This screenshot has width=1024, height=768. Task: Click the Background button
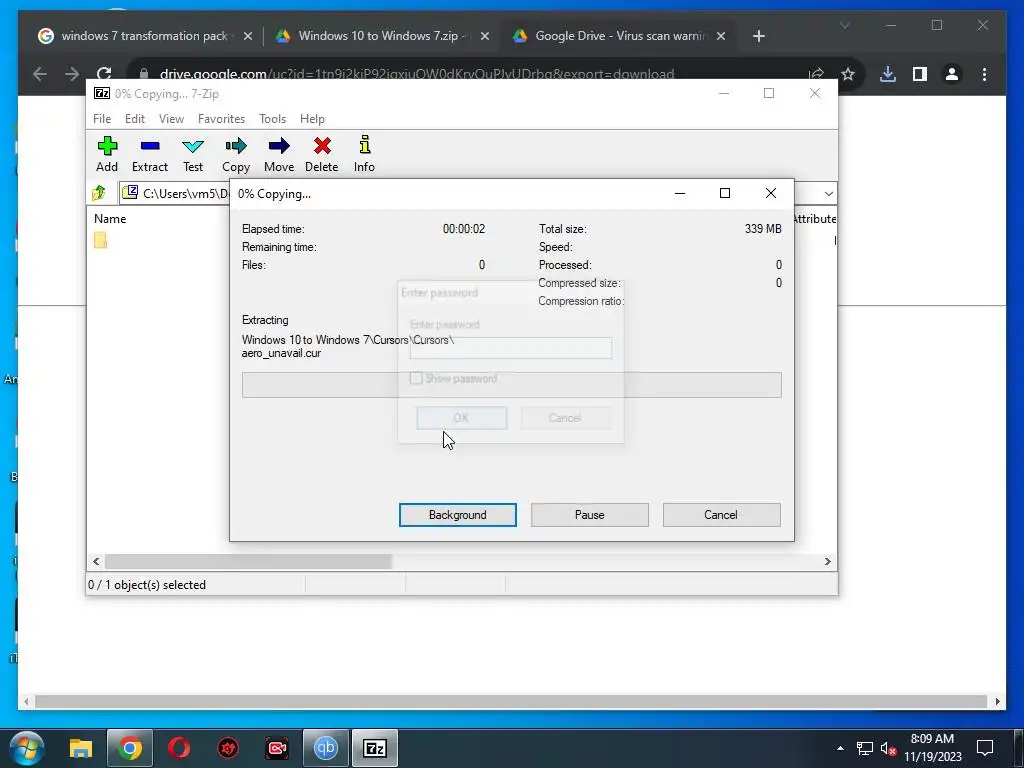458,515
